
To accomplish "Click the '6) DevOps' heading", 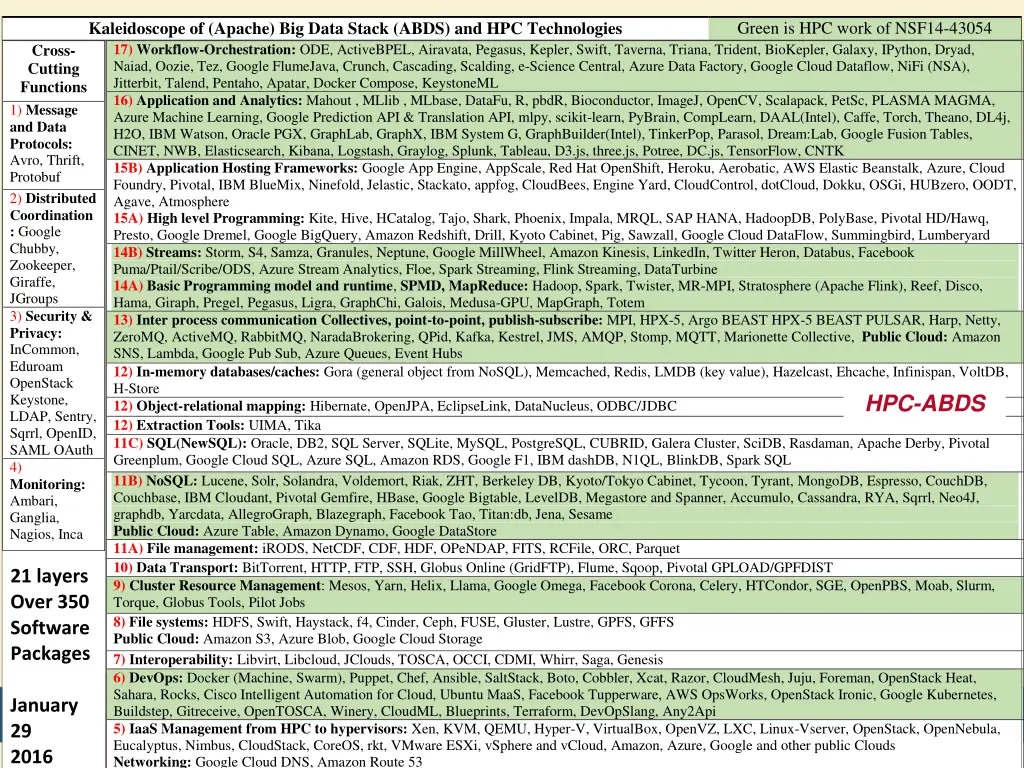I will 148,678.
